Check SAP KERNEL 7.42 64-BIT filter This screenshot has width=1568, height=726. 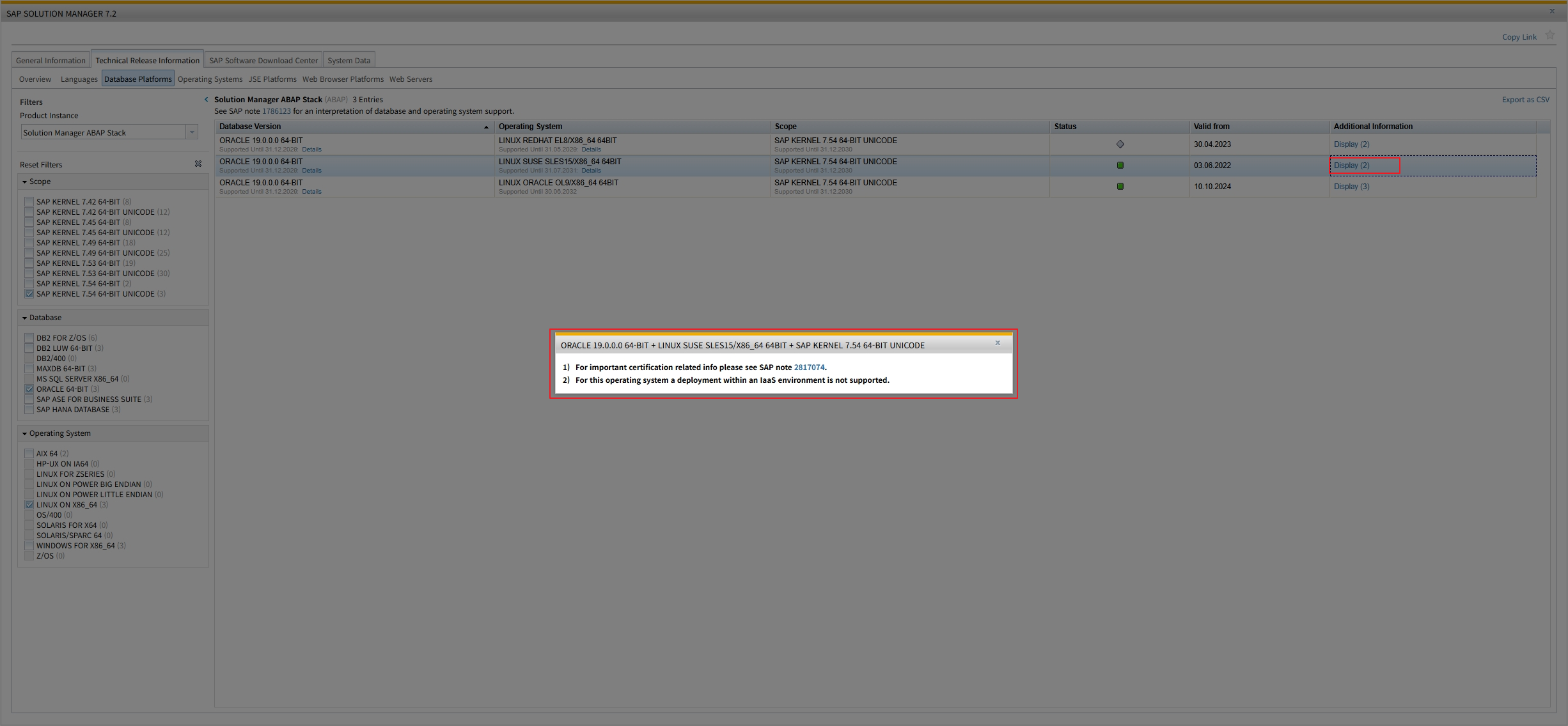(x=29, y=202)
